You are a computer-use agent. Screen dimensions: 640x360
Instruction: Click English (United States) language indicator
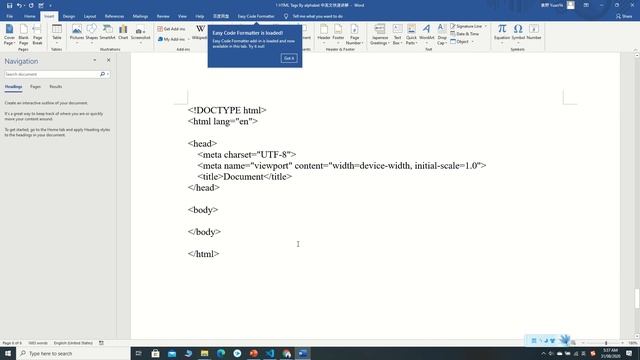click(73, 343)
